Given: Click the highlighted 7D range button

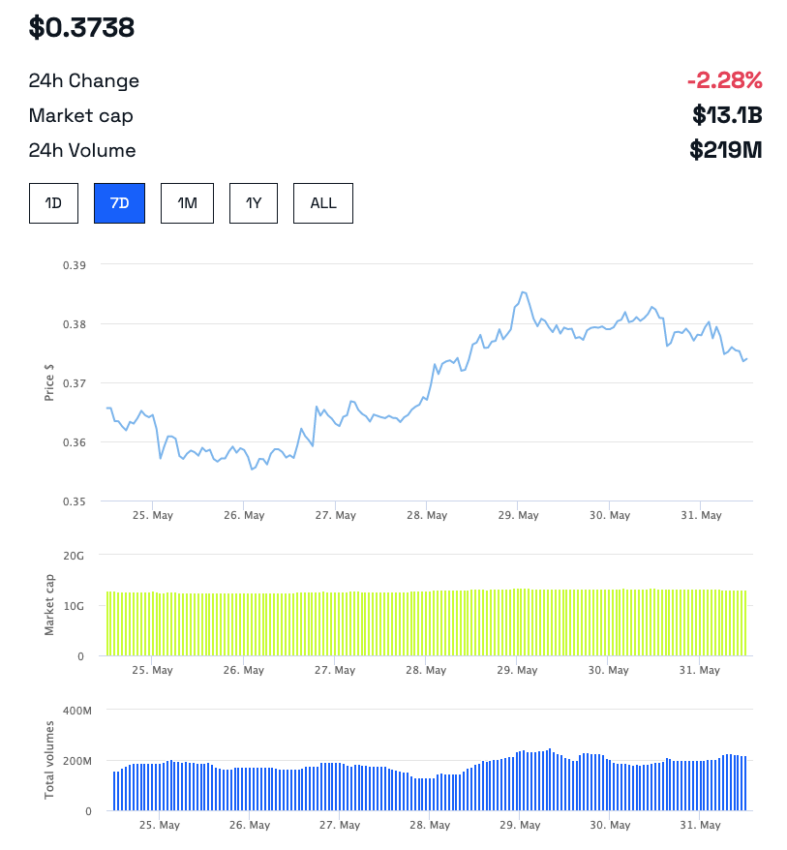Looking at the screenshot, I should click(x=119, y=203).
